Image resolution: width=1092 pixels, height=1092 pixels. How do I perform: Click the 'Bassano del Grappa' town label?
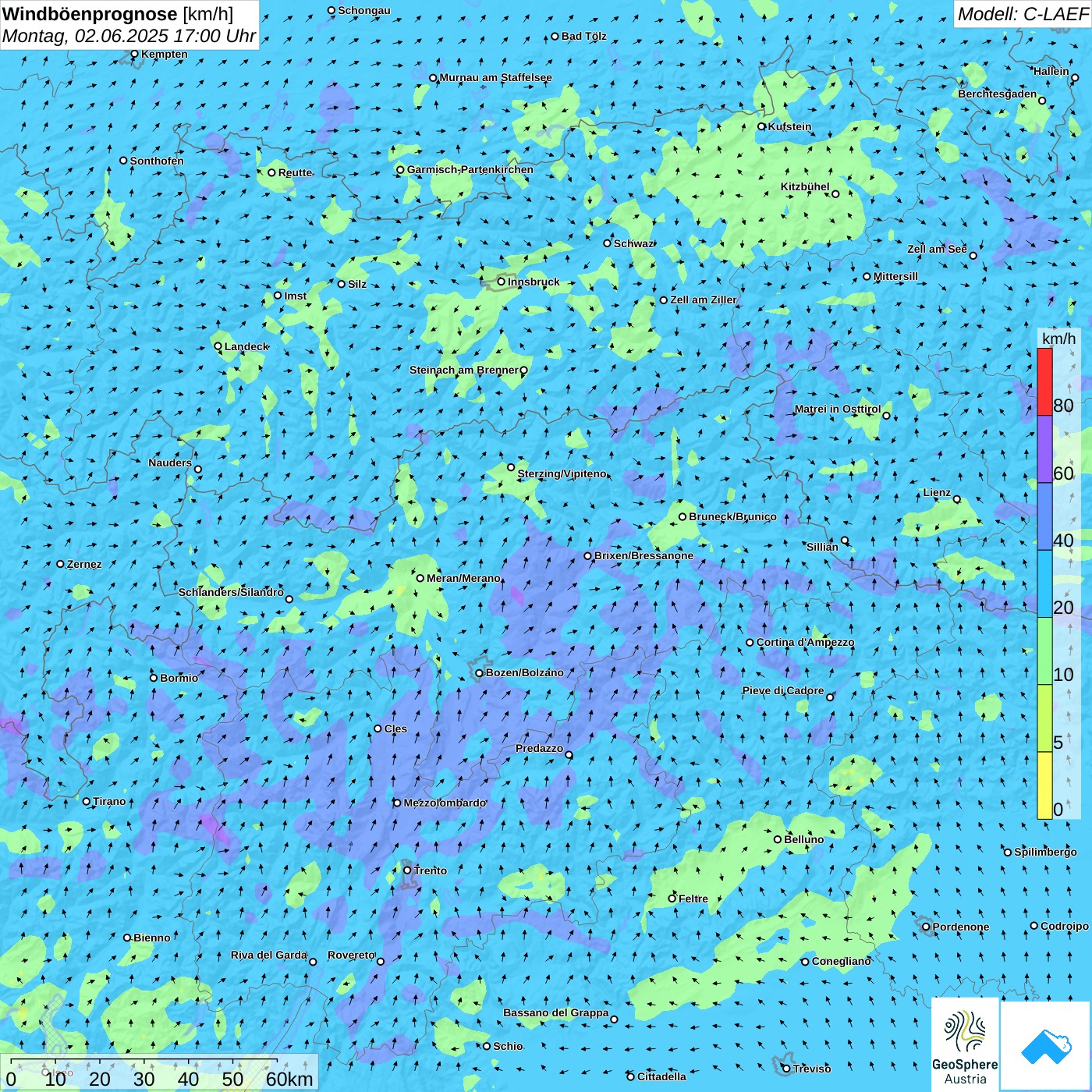click(556, 1012)
